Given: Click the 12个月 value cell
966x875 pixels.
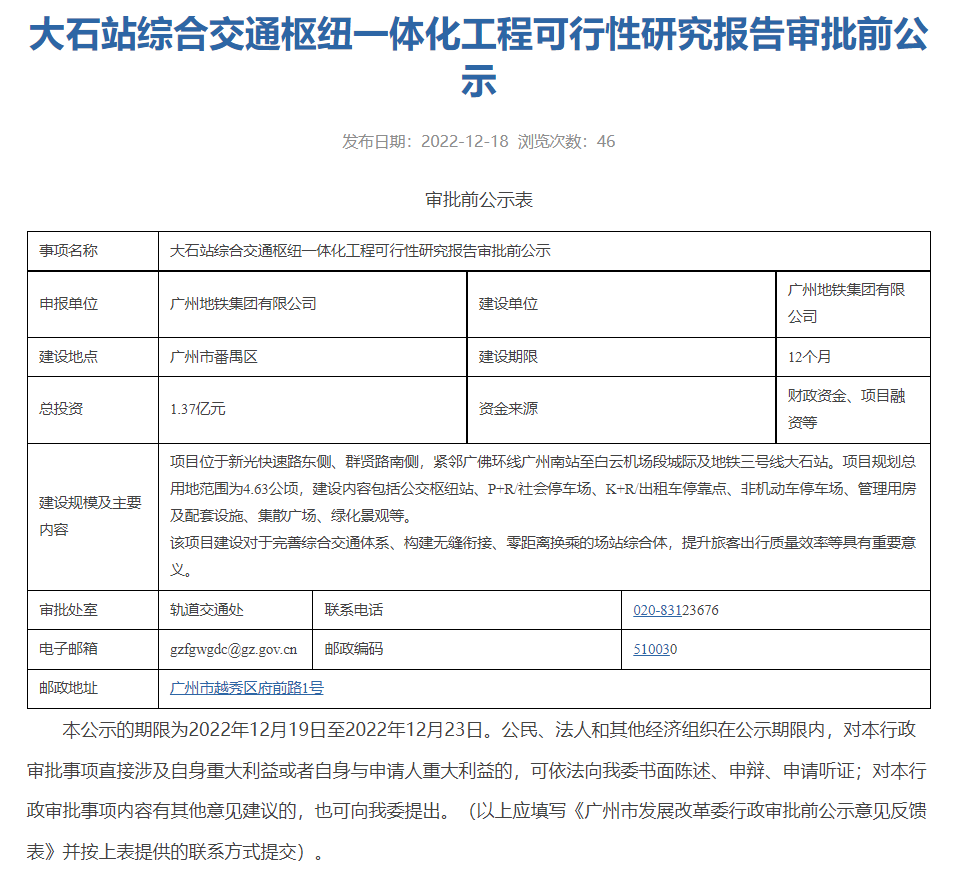Looking at the screenshot, I should [853, 357].
